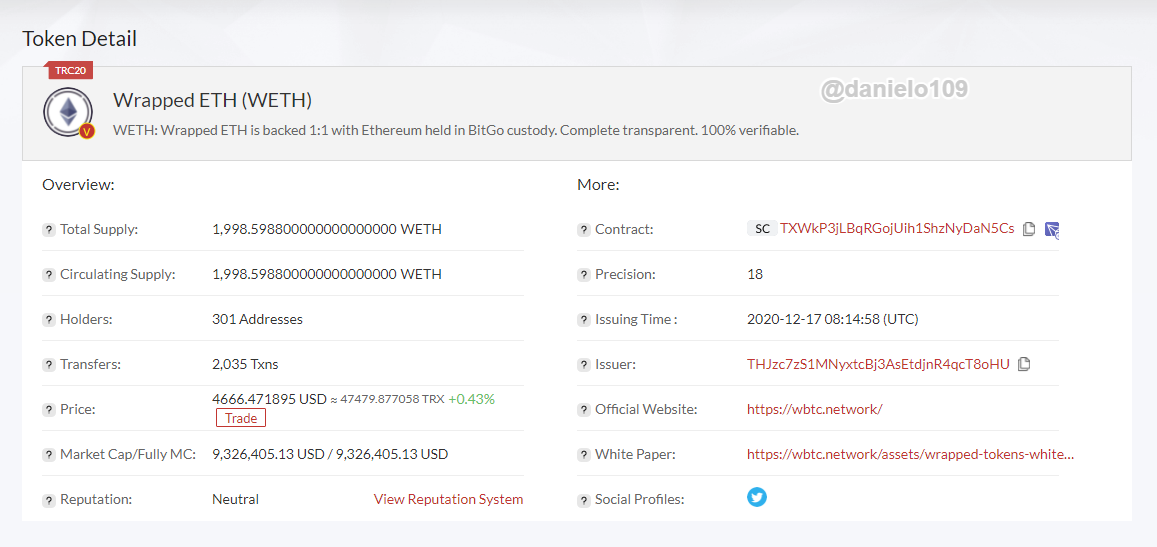The width and height of the screenshot is (1157, 547).
Task: Click the help icon beside Total Supply
Action: tap(49, 230)
